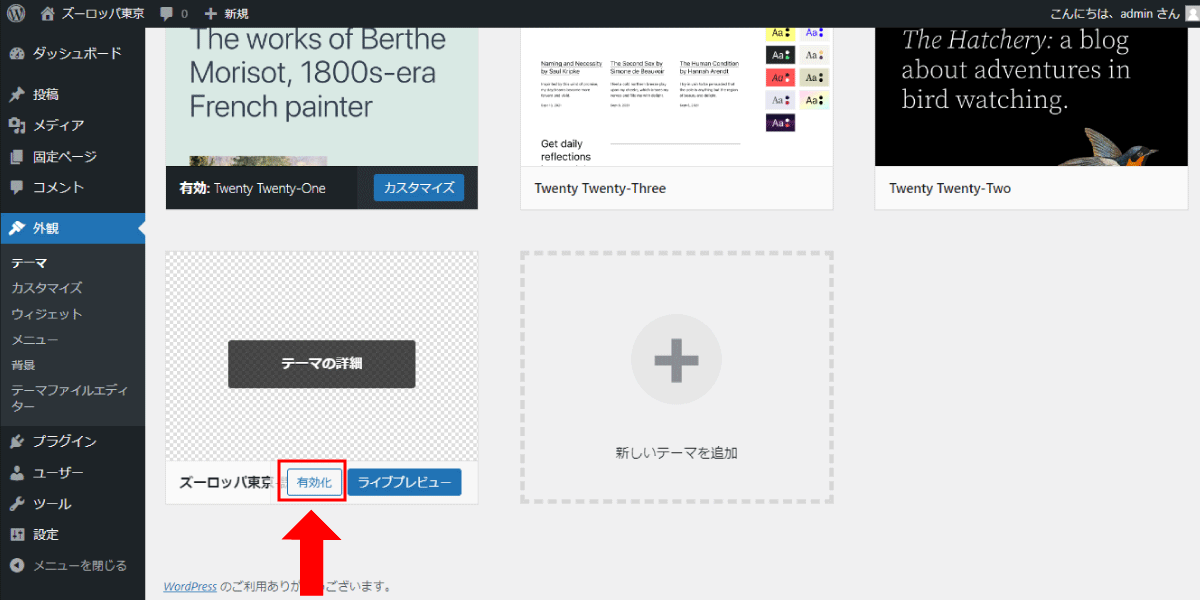Screen dimensions: 1200x600
Task: Click the WordPress footer link
Action: [190, 586]
